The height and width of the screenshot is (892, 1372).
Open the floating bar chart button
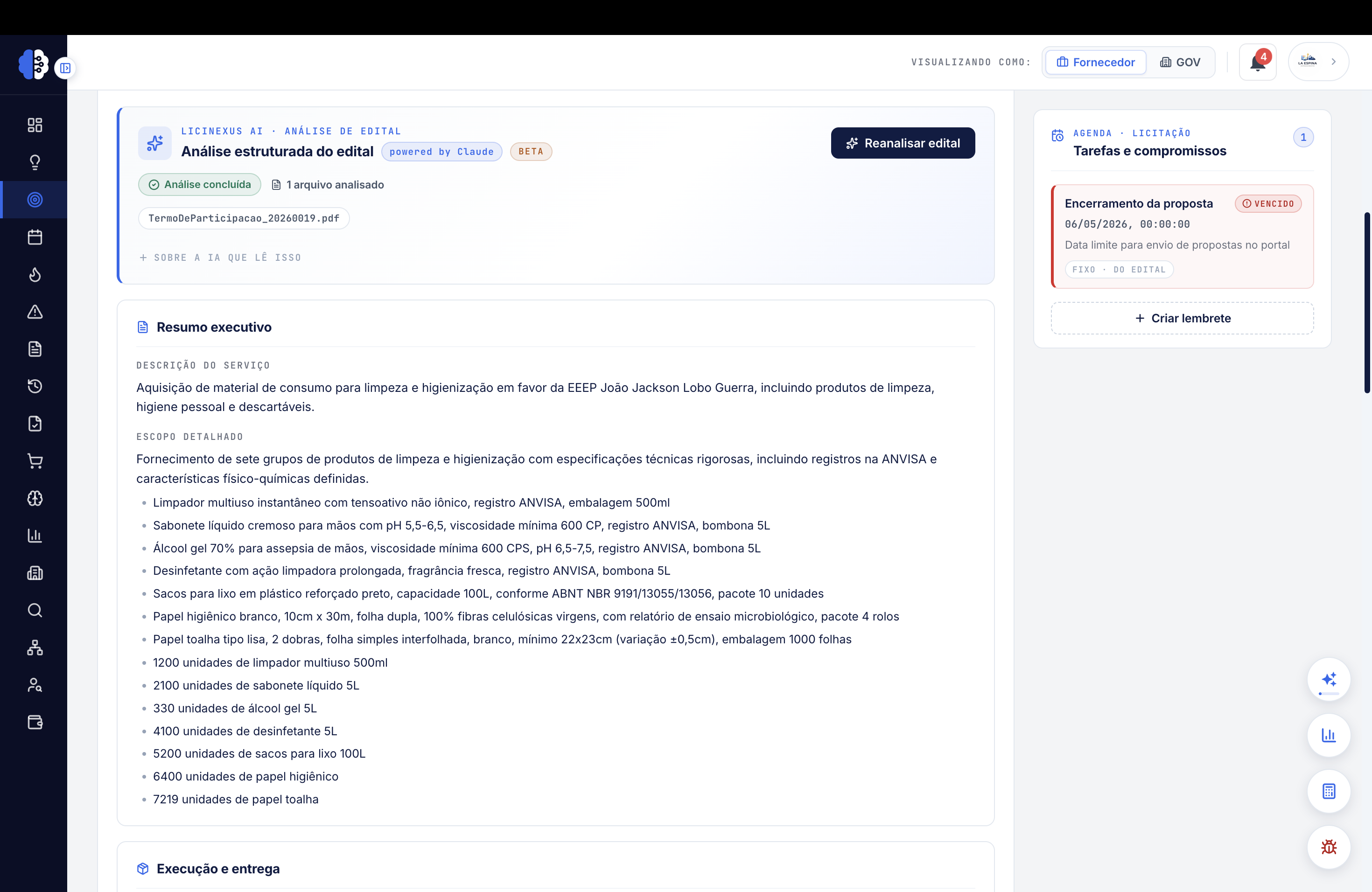[x=1329, y=735]
